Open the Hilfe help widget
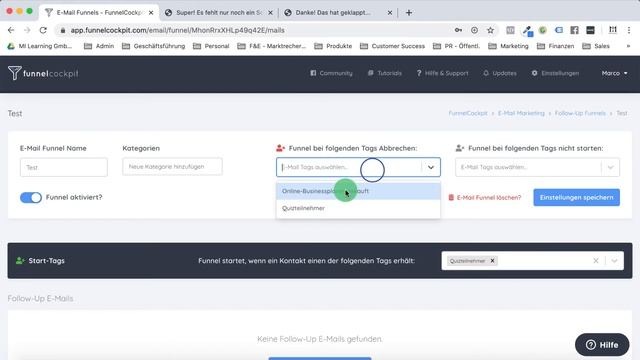The height and width of the screenshot is (360, 640). tap(602, 345)
